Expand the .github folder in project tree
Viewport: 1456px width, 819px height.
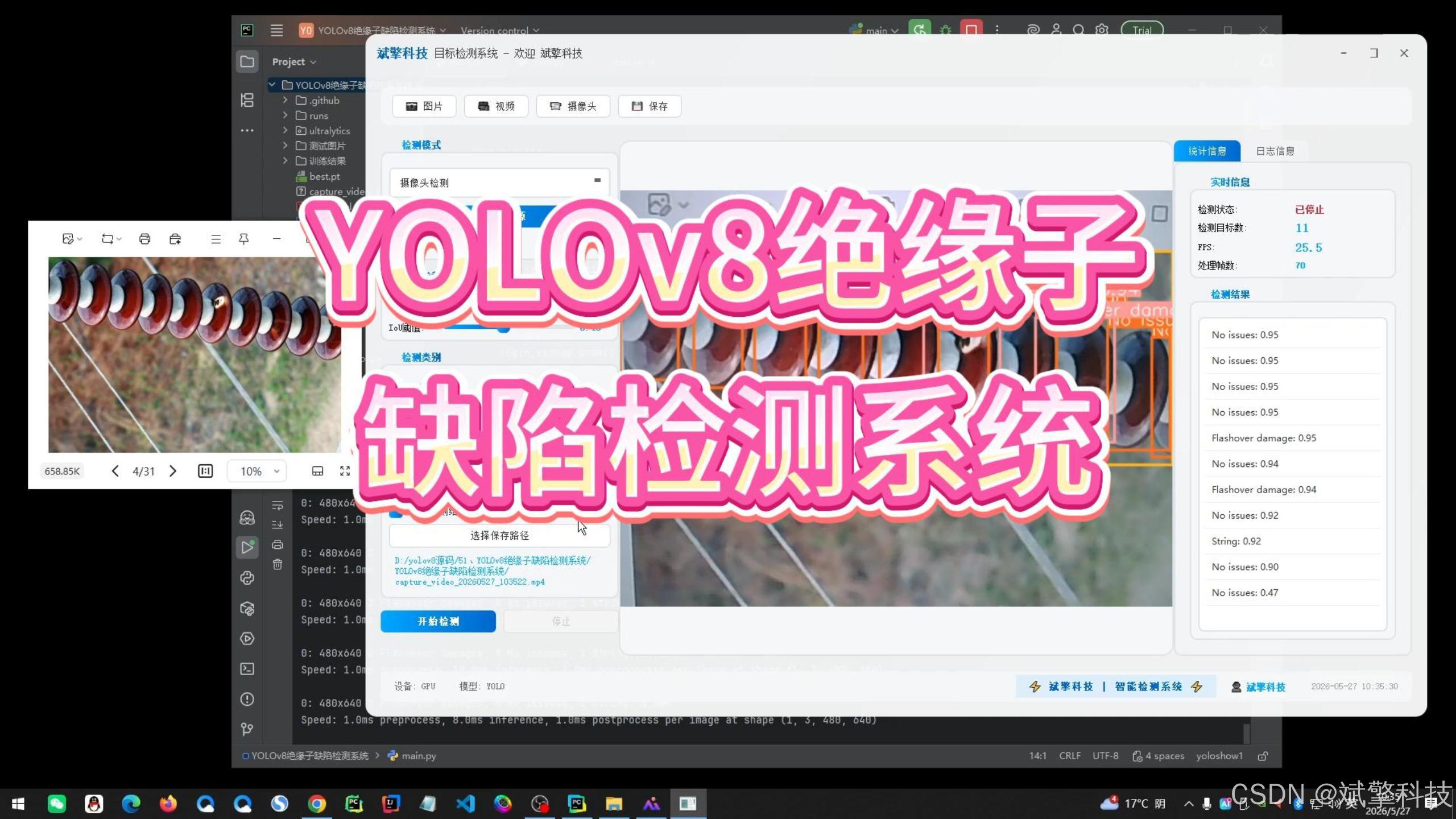coord(286,100)
